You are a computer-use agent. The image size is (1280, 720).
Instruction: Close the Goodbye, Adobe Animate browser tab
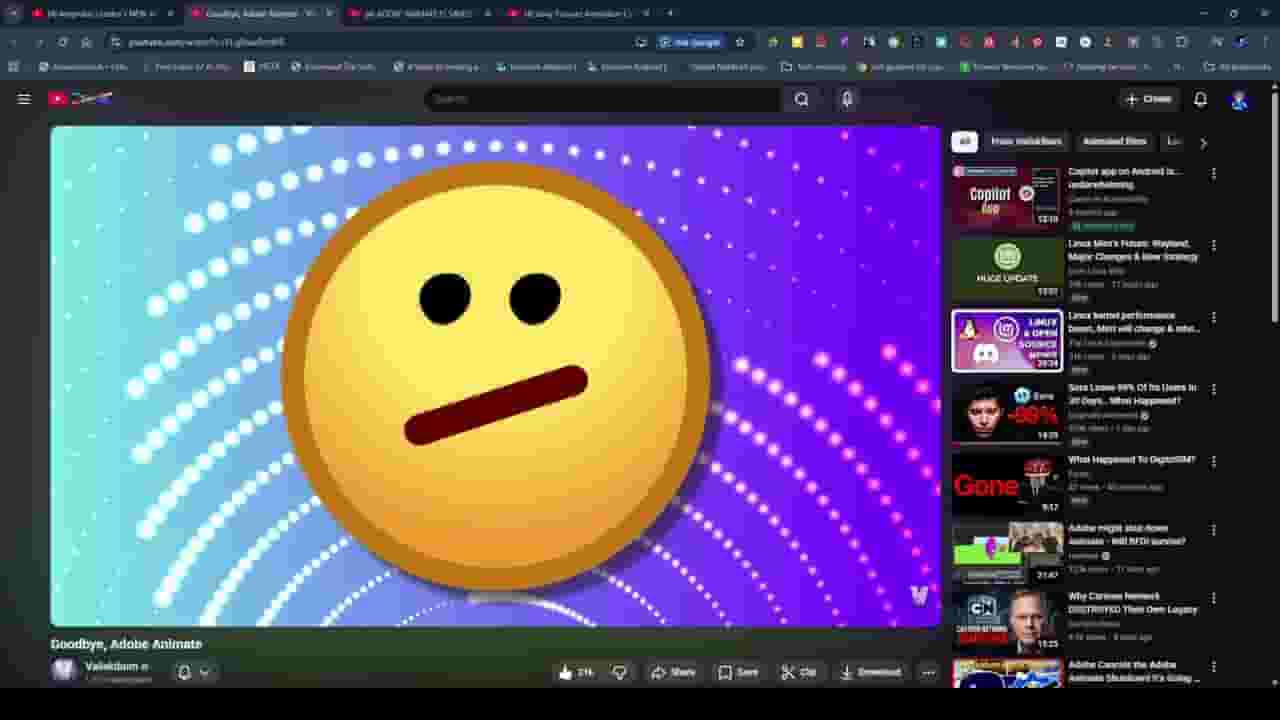tap(329, 13)
